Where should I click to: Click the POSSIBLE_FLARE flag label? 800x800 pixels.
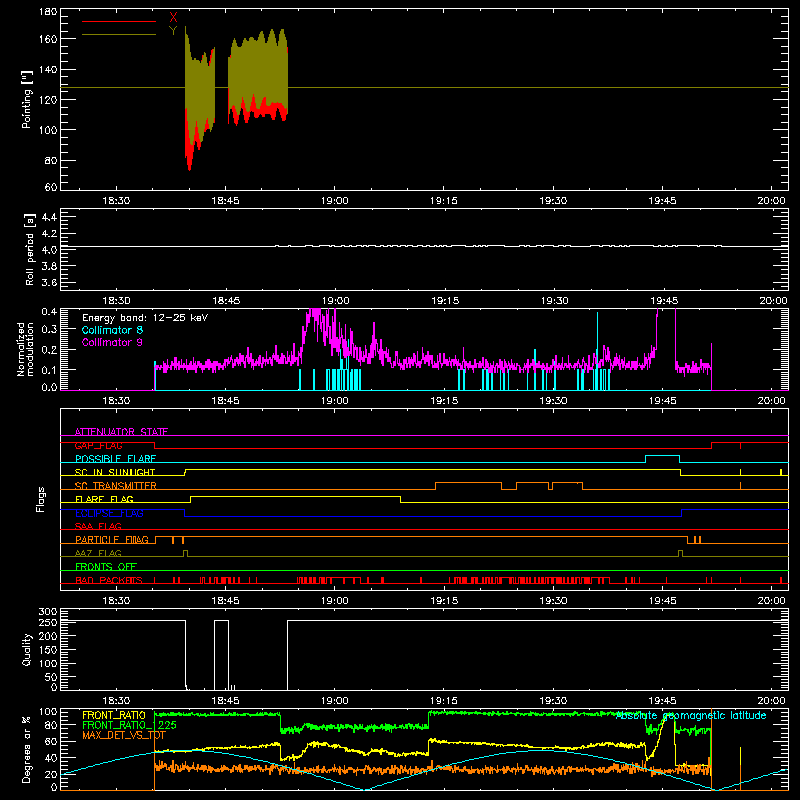[x=115, y=459]
